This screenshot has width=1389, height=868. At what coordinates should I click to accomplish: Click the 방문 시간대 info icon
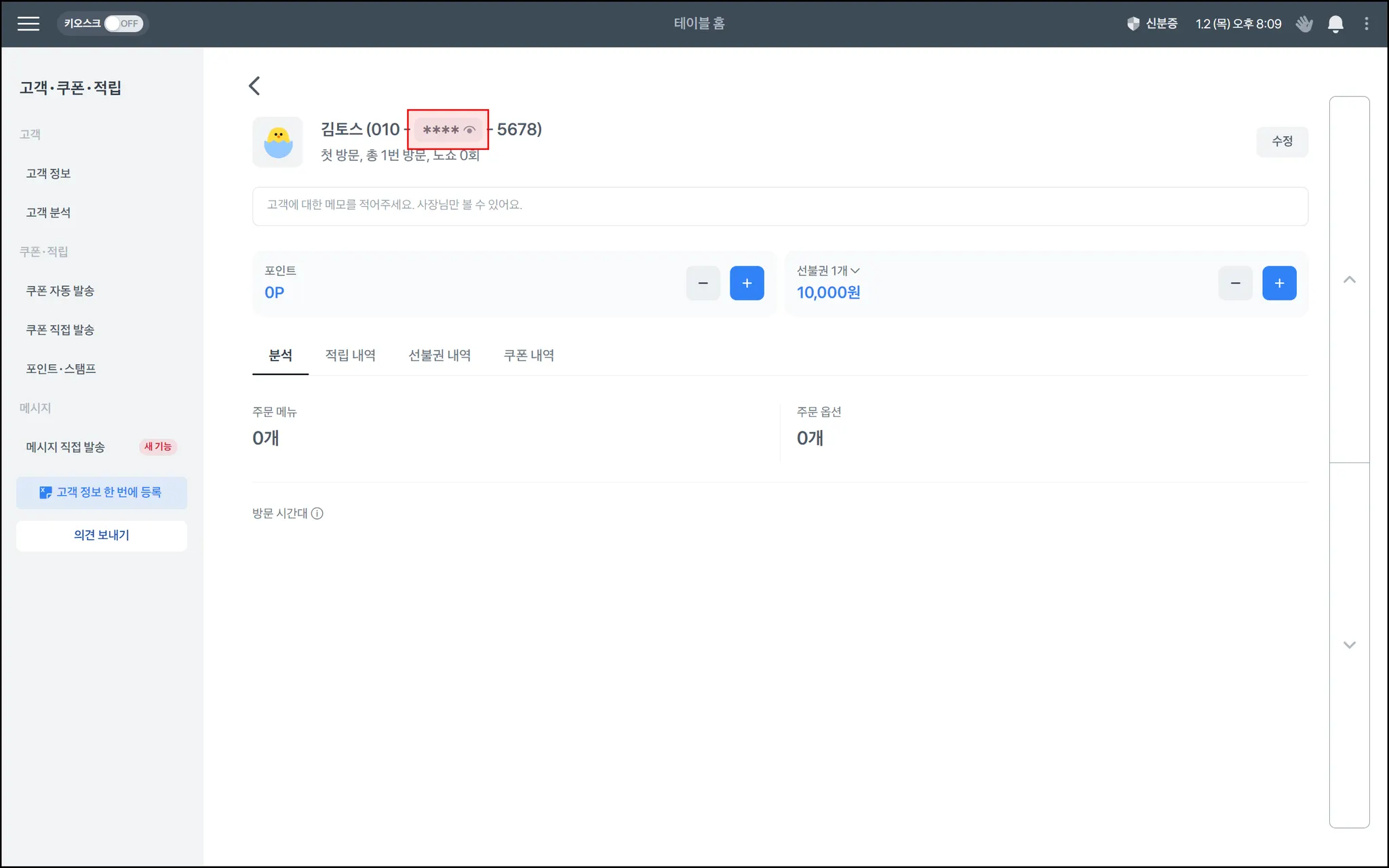click(x=317, y=513)
